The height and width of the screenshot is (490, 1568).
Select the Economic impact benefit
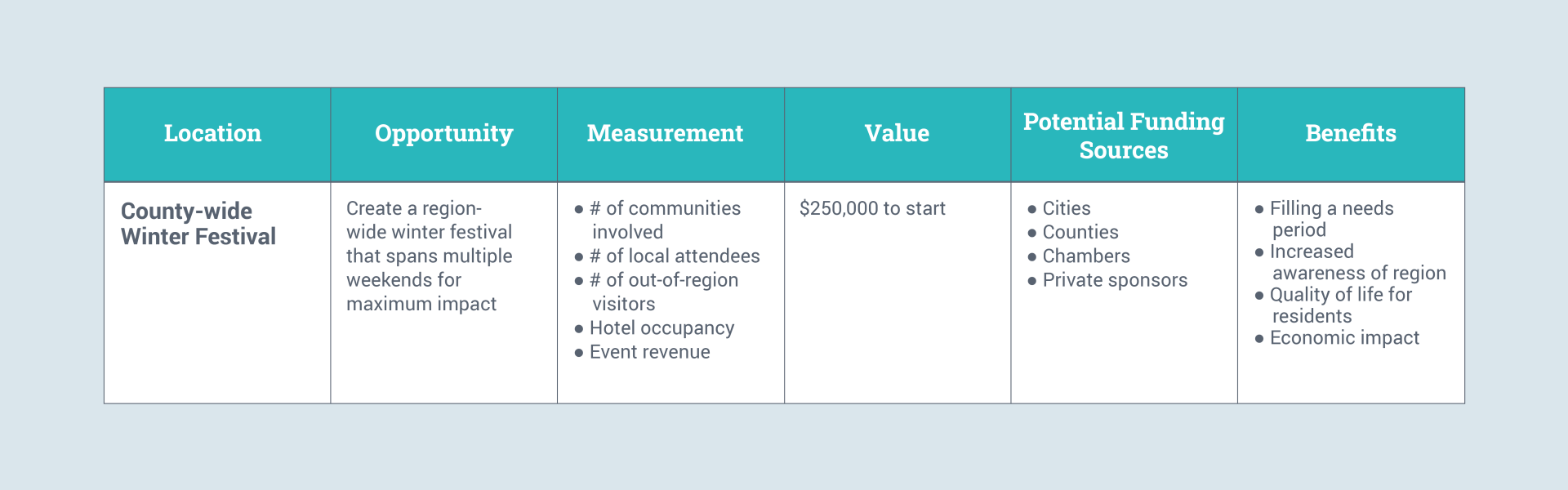click(1344, 338)
